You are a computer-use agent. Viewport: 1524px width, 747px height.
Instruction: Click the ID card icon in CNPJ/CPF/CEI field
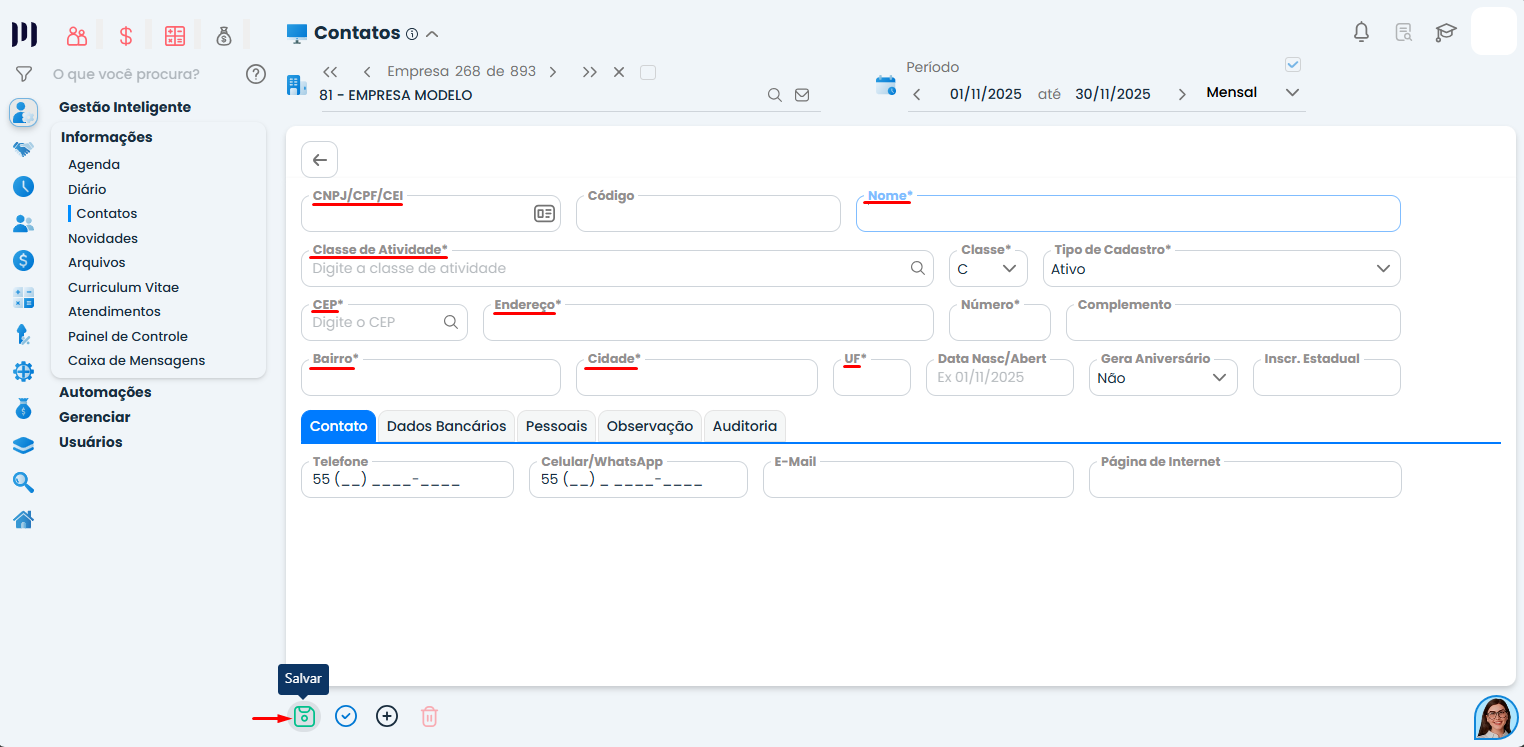[x=544, y=213]
